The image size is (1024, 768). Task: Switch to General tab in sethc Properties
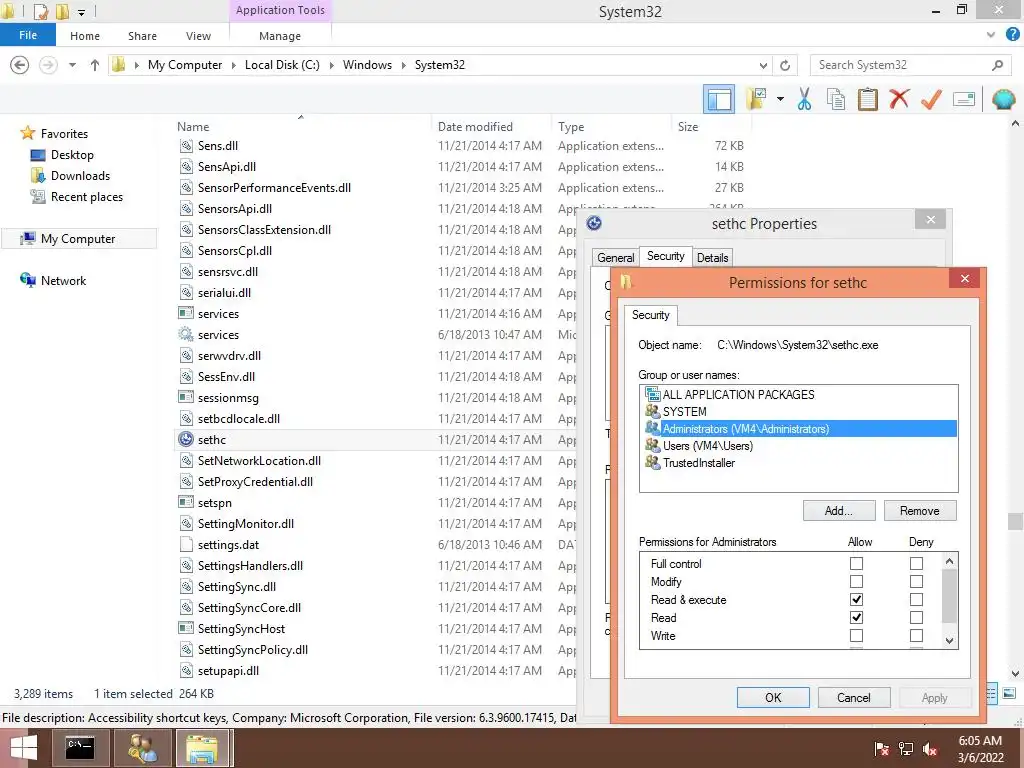(615, 257)
